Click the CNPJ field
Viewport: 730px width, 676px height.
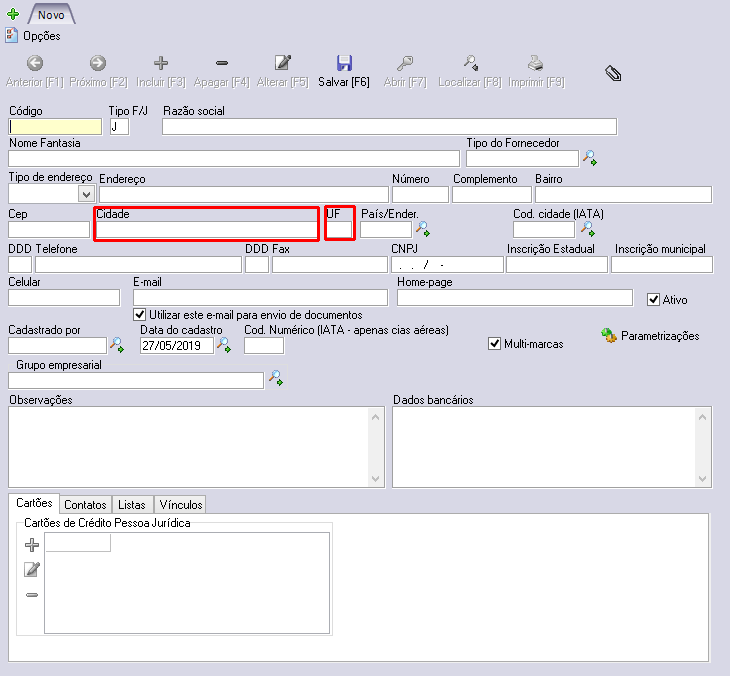click(x=447, y=264)
